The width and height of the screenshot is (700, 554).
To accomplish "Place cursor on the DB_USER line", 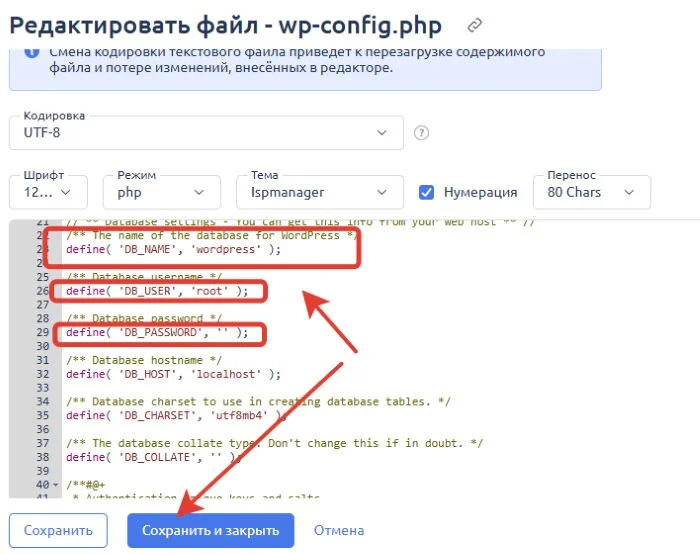I will coord(157,291).
